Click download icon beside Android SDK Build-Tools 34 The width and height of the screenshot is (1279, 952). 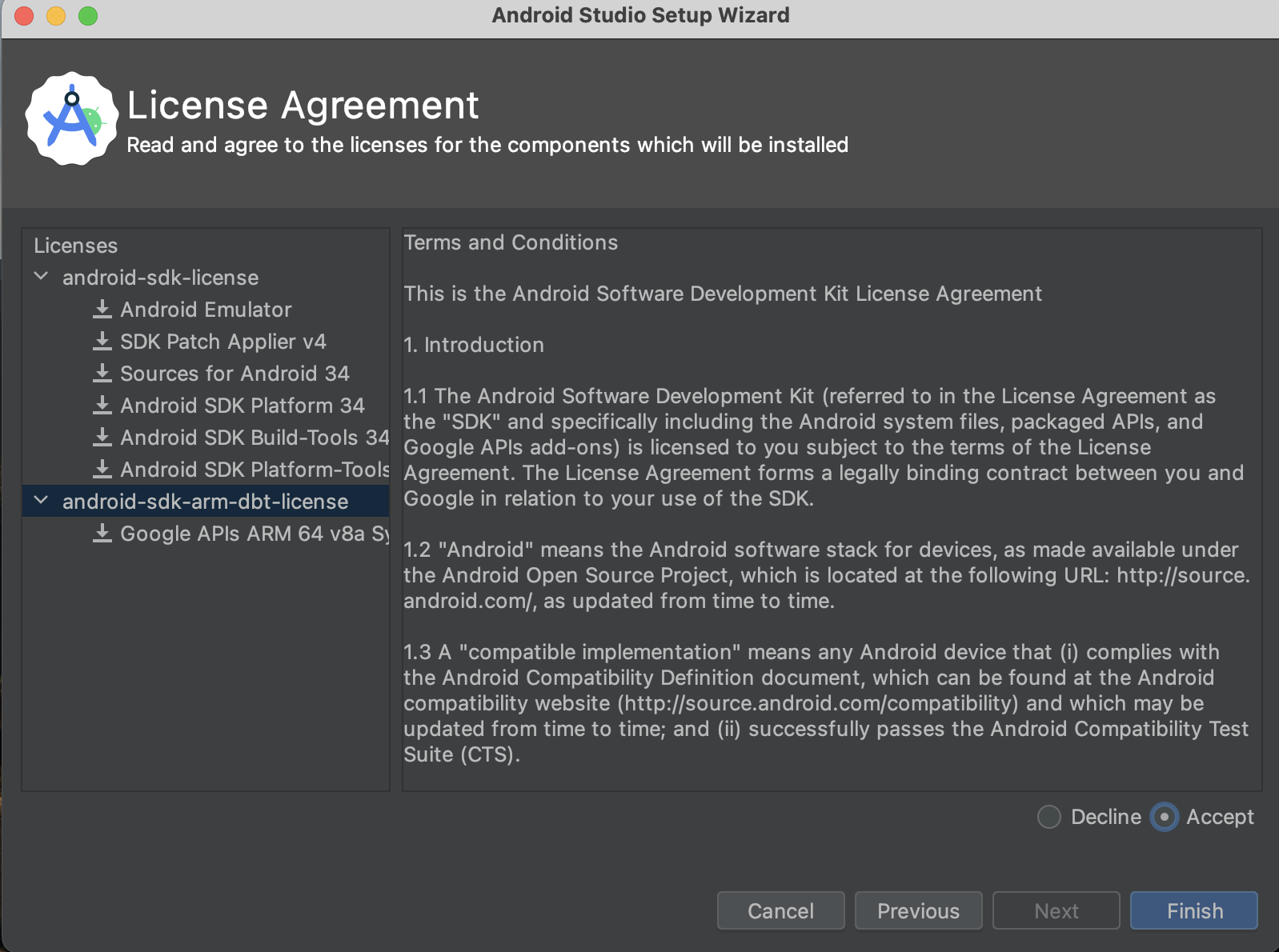[102, 438]
